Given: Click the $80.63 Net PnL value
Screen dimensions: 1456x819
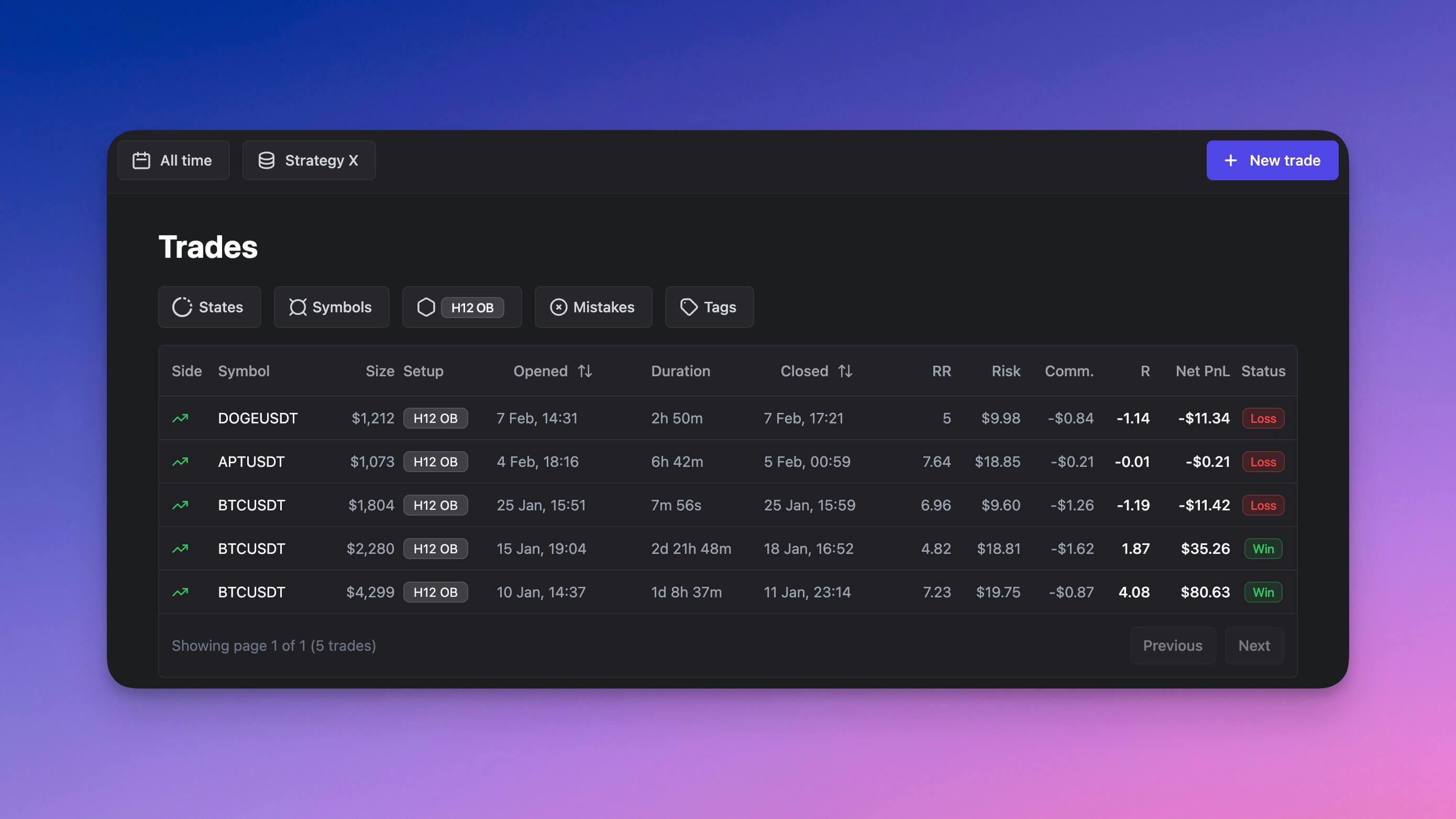Looking at the screenshot, I should [1205, 592].
